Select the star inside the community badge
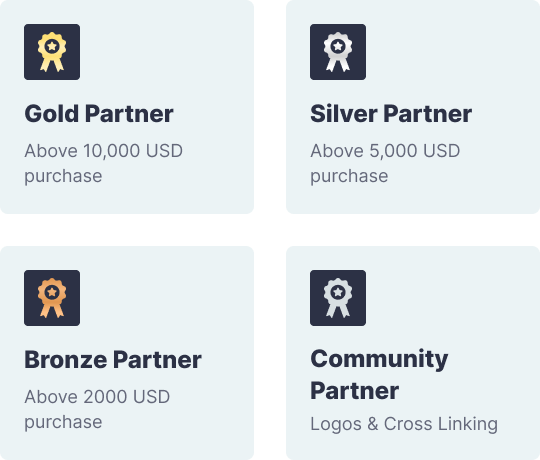This screenshot has width=540, height=460. click(338, 292)
